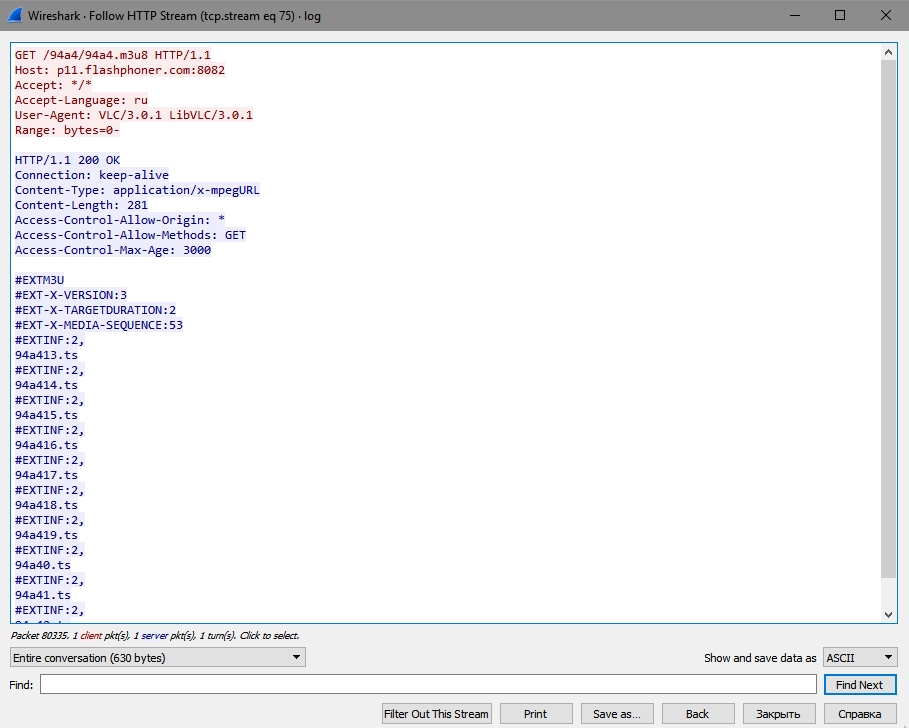Open help via the Справка button
Image resolution: width=909 pixels, height=728 pixels.
pyautogui.click(x=859, y=714)
